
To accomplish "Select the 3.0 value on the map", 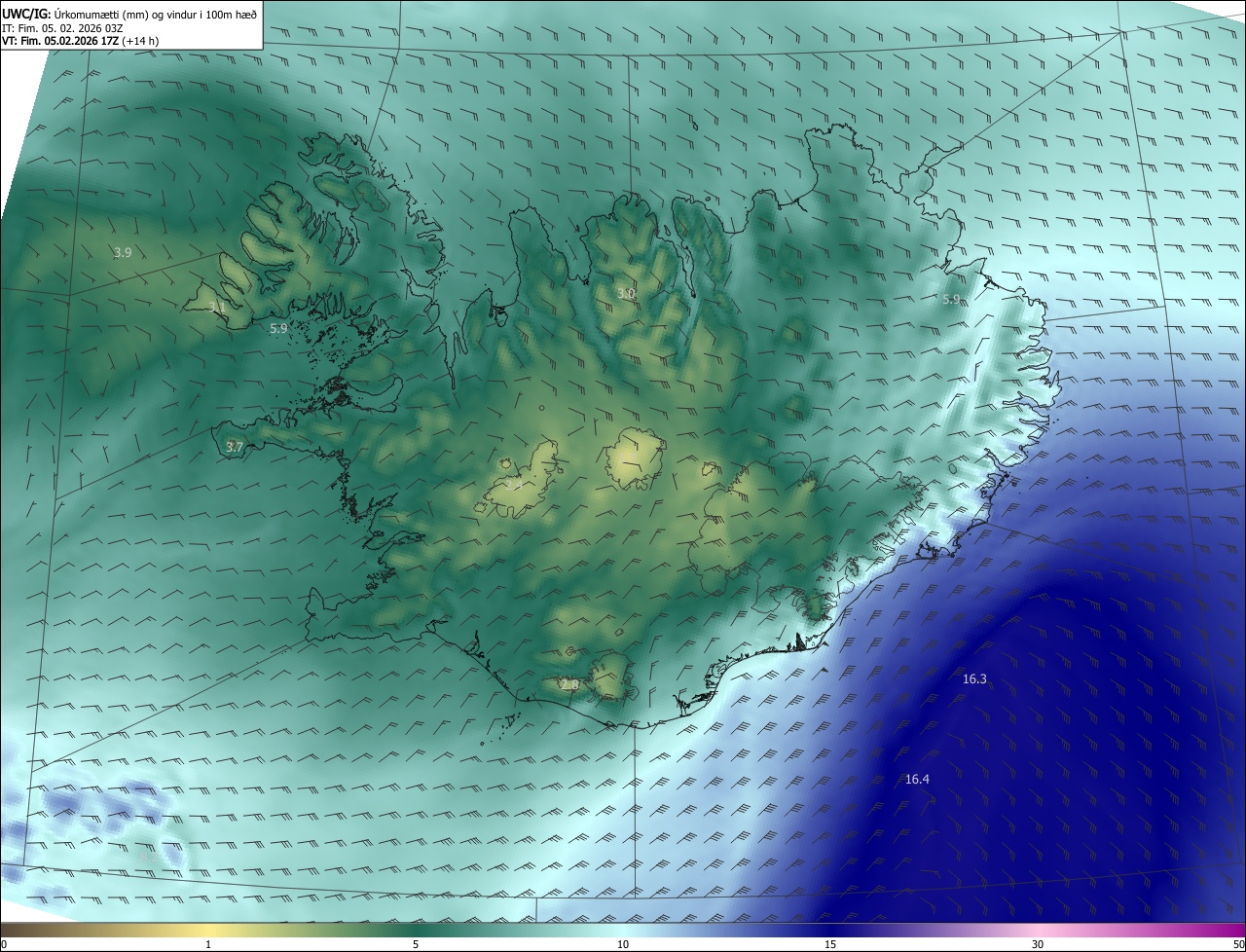I will tap(626, 293).
